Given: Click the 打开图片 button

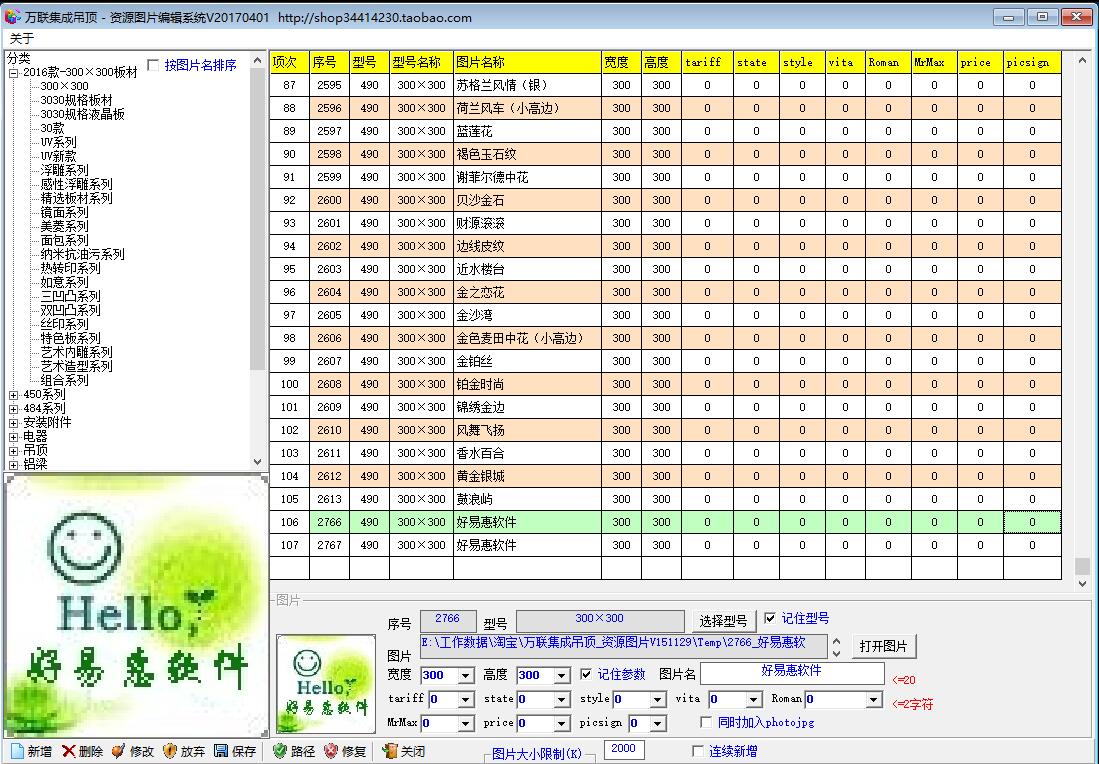Looking at the screenshot, I should tap(883, 646).
